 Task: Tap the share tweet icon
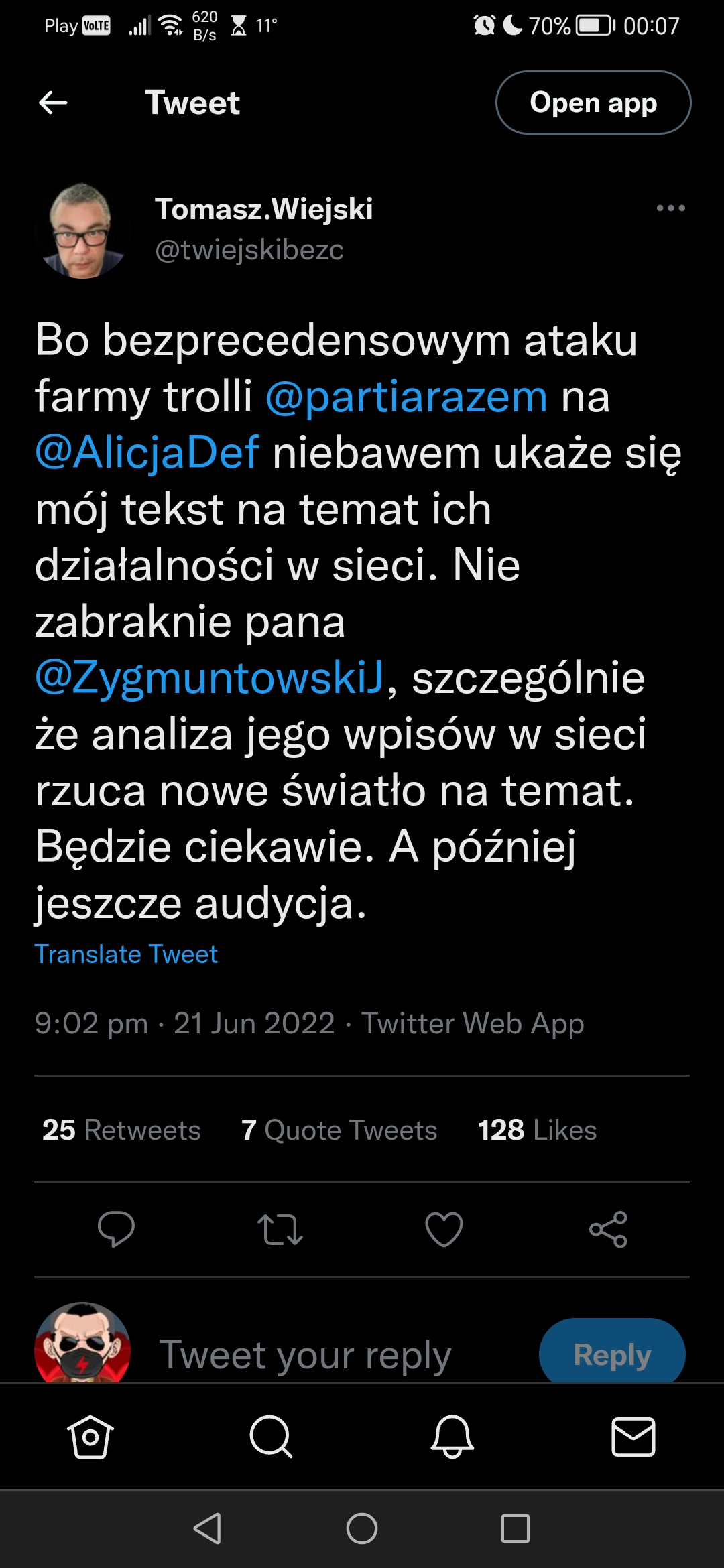(x=608, y=1229)
